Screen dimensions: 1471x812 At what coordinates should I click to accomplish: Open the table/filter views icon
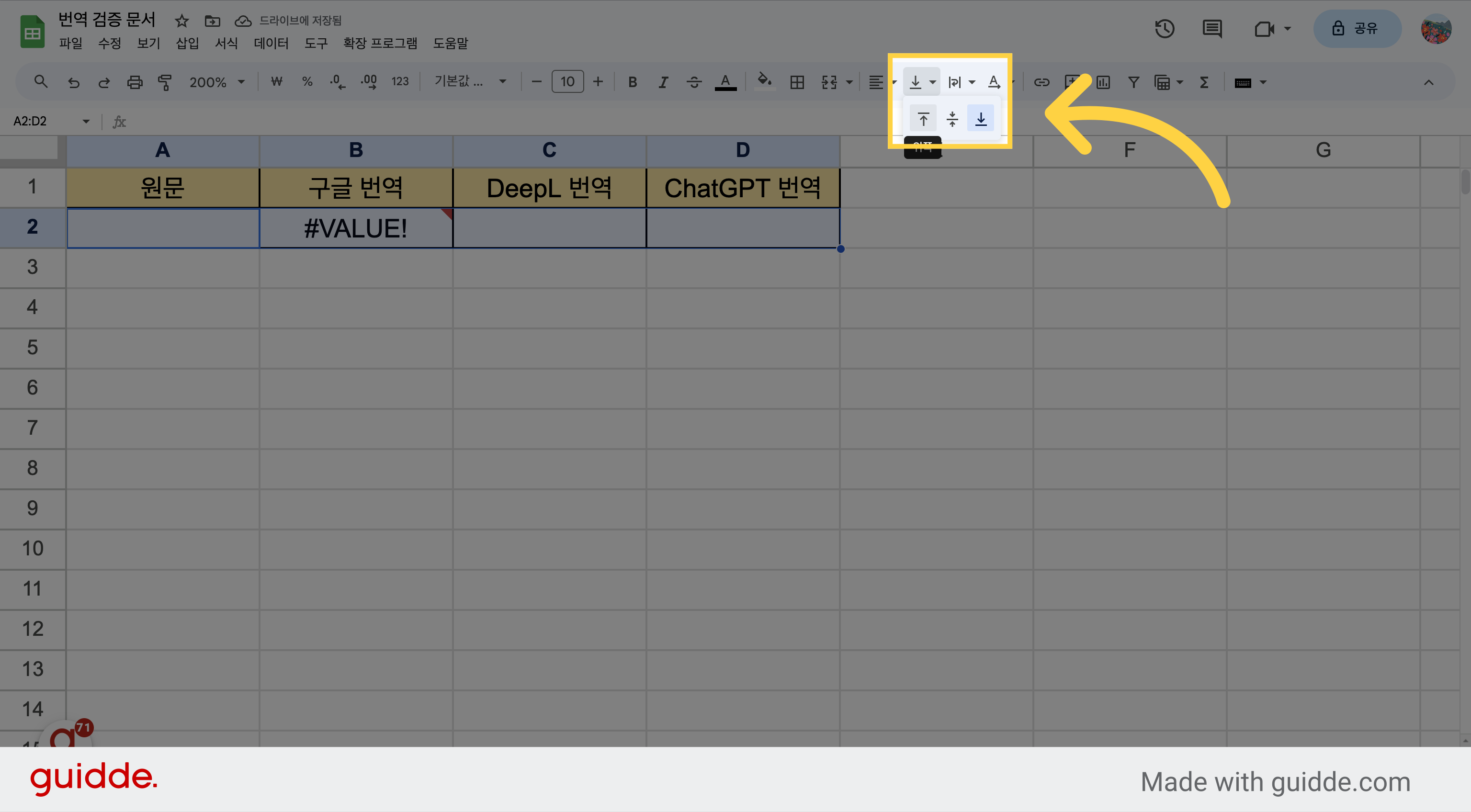[x=1162, y=82]
